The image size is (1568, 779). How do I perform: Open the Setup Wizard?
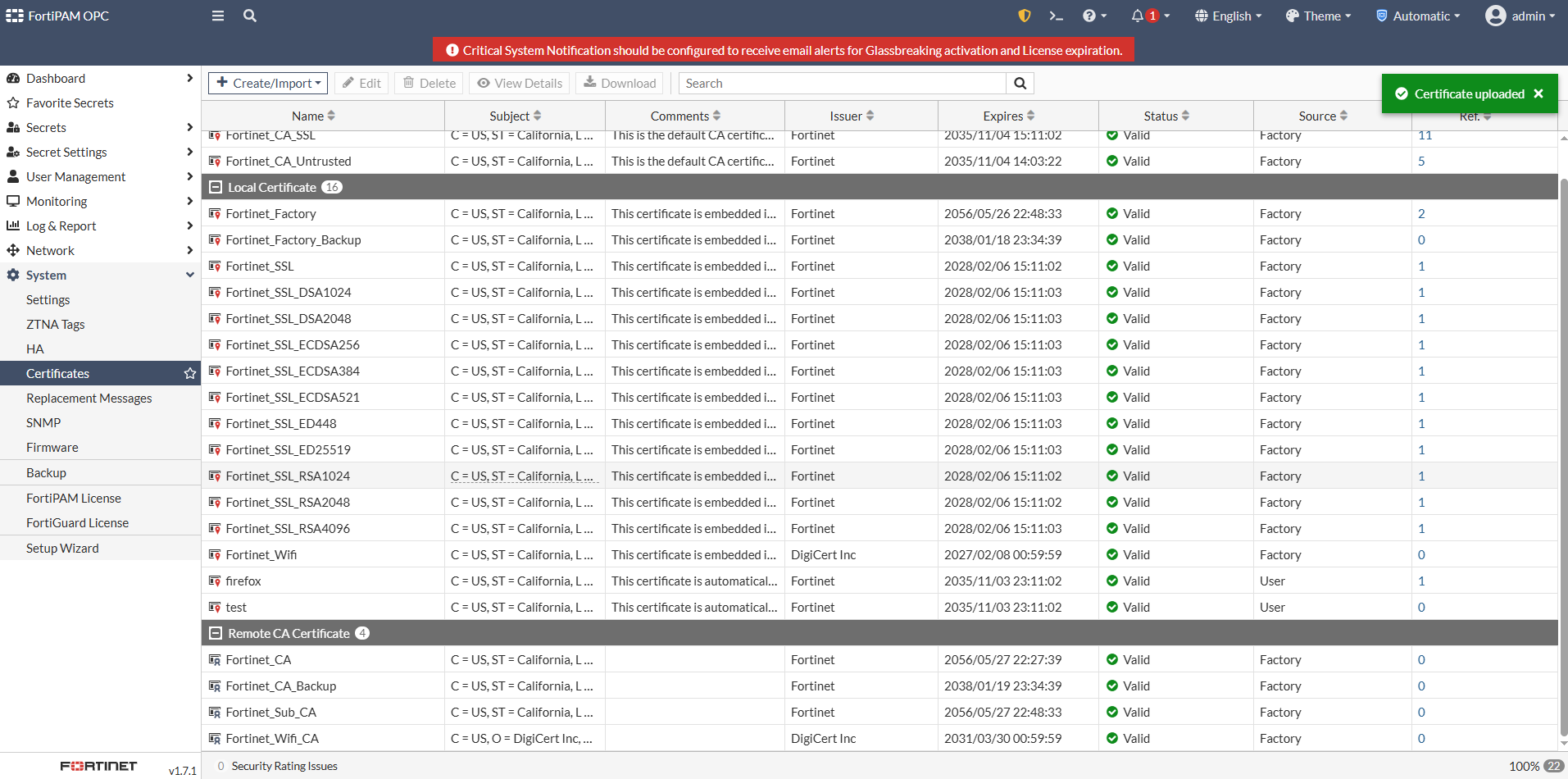coord(62,548)
